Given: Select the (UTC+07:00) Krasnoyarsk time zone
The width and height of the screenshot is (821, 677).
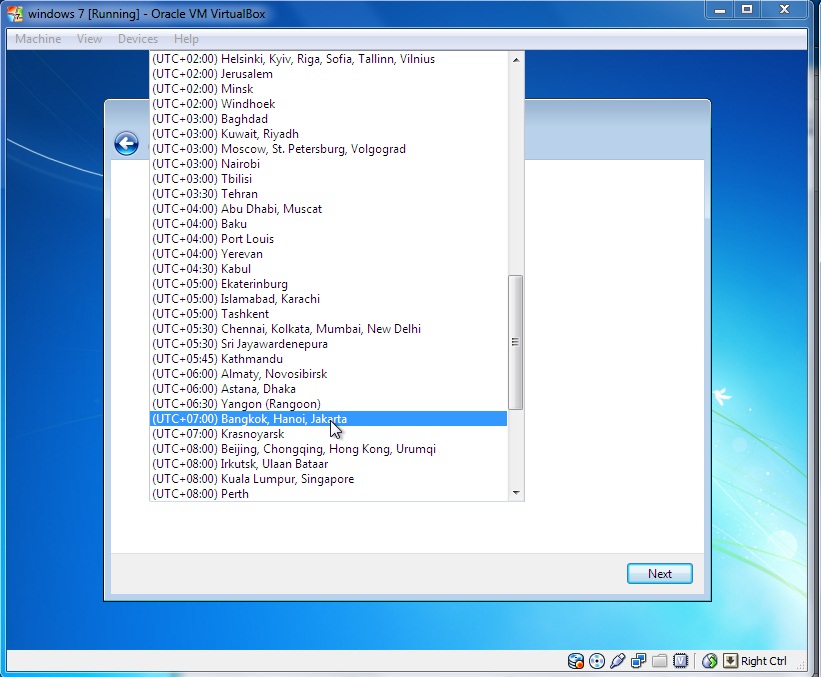Looking at the screenshot, I should [x=328, y=434].
